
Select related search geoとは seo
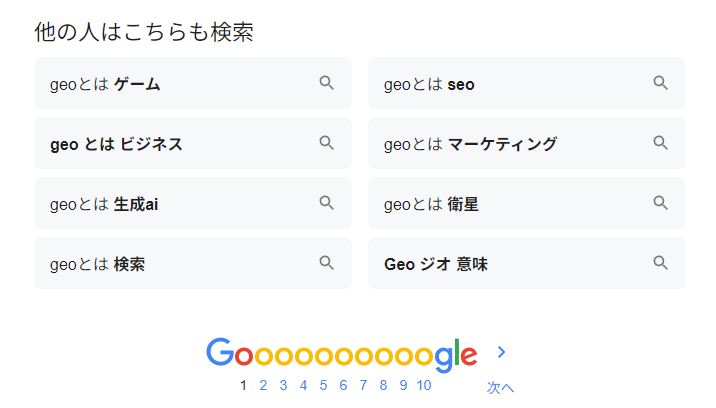(x=526, y=83)
